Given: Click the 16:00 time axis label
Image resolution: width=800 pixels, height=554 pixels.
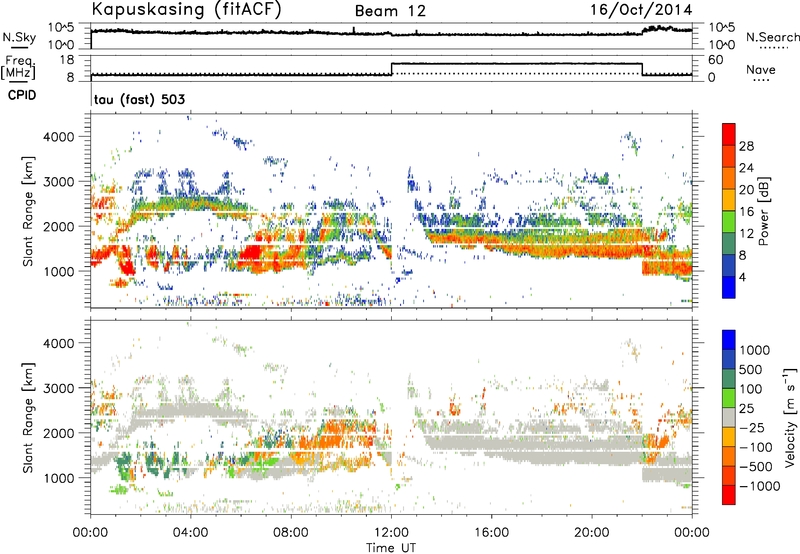Looking at the screenshot, I should pos(491,533).
